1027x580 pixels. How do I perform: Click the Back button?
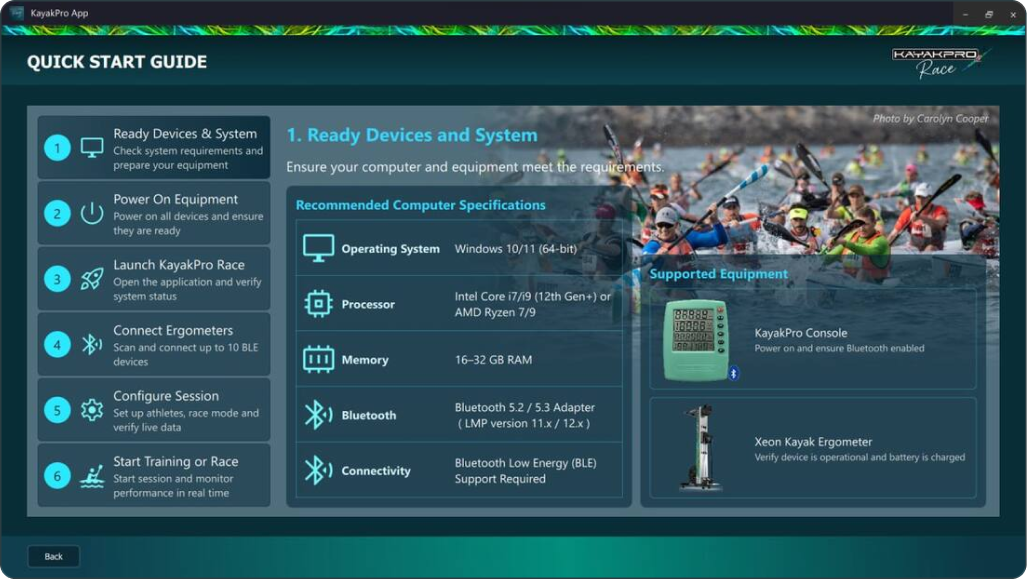(54, 556)
